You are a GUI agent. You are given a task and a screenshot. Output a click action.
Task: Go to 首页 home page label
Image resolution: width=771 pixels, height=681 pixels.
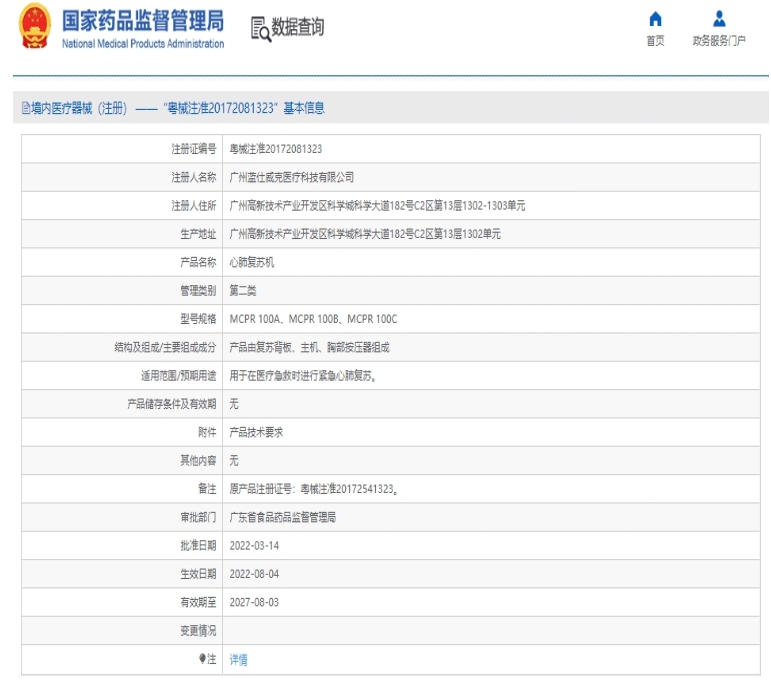[655, 41]
